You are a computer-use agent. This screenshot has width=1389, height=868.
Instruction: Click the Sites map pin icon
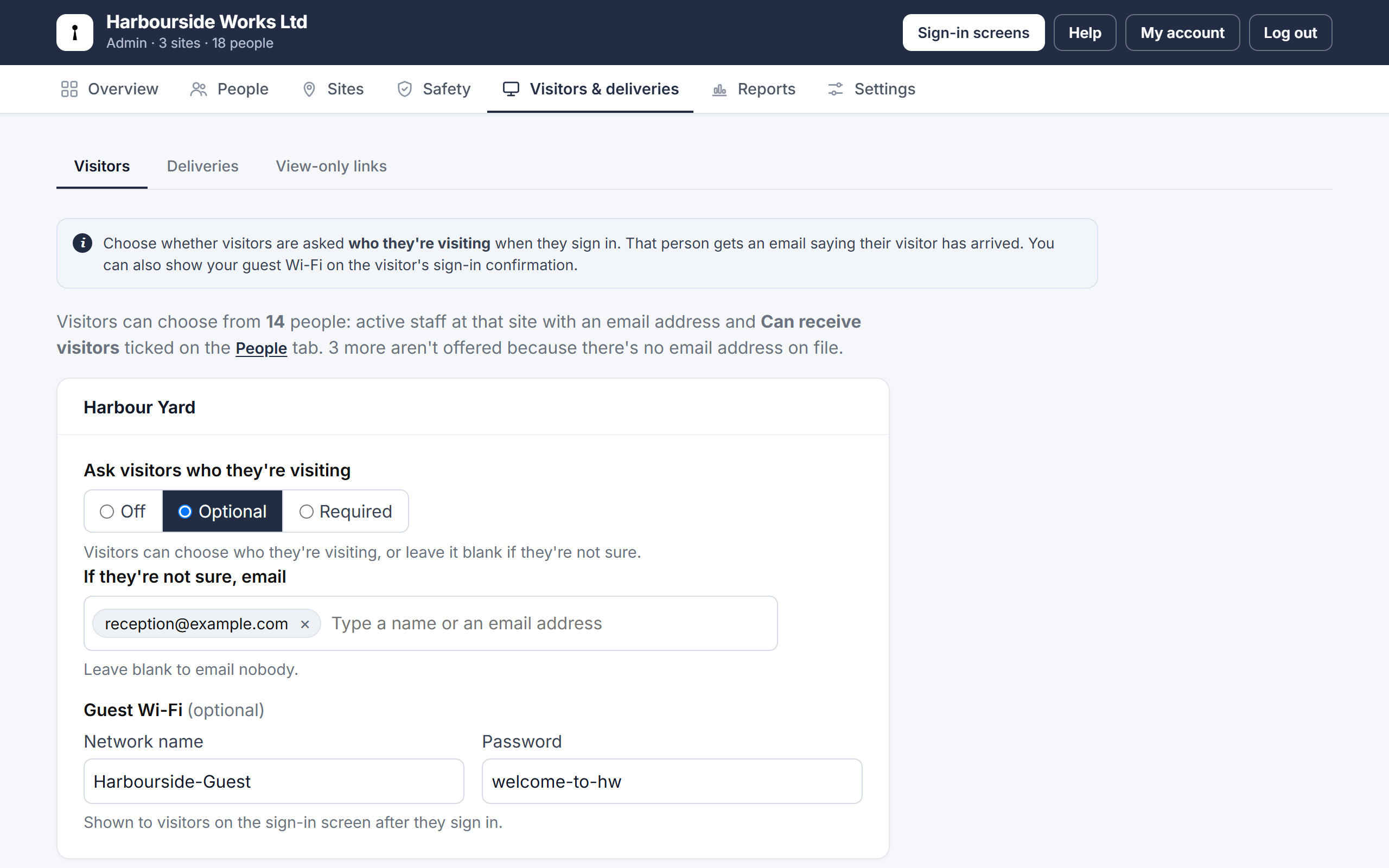tap(309, 89)
